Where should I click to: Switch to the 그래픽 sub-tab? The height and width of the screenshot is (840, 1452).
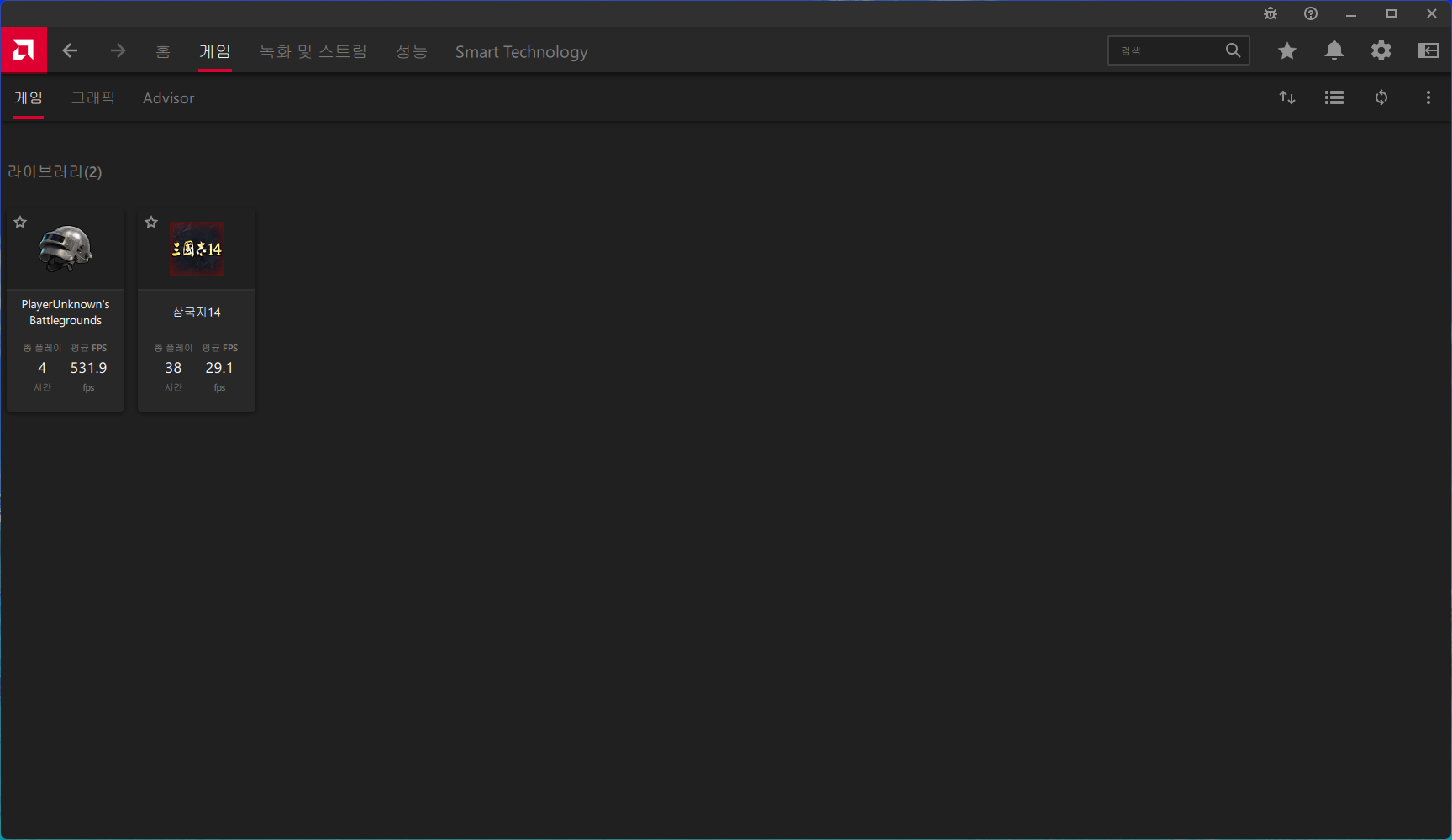[x=92, y=98]
